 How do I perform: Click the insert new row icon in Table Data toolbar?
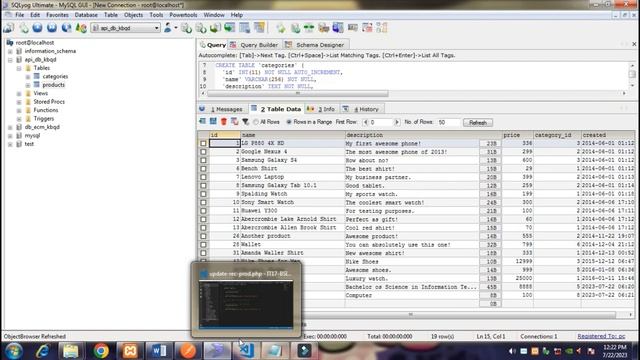(202, 122)
